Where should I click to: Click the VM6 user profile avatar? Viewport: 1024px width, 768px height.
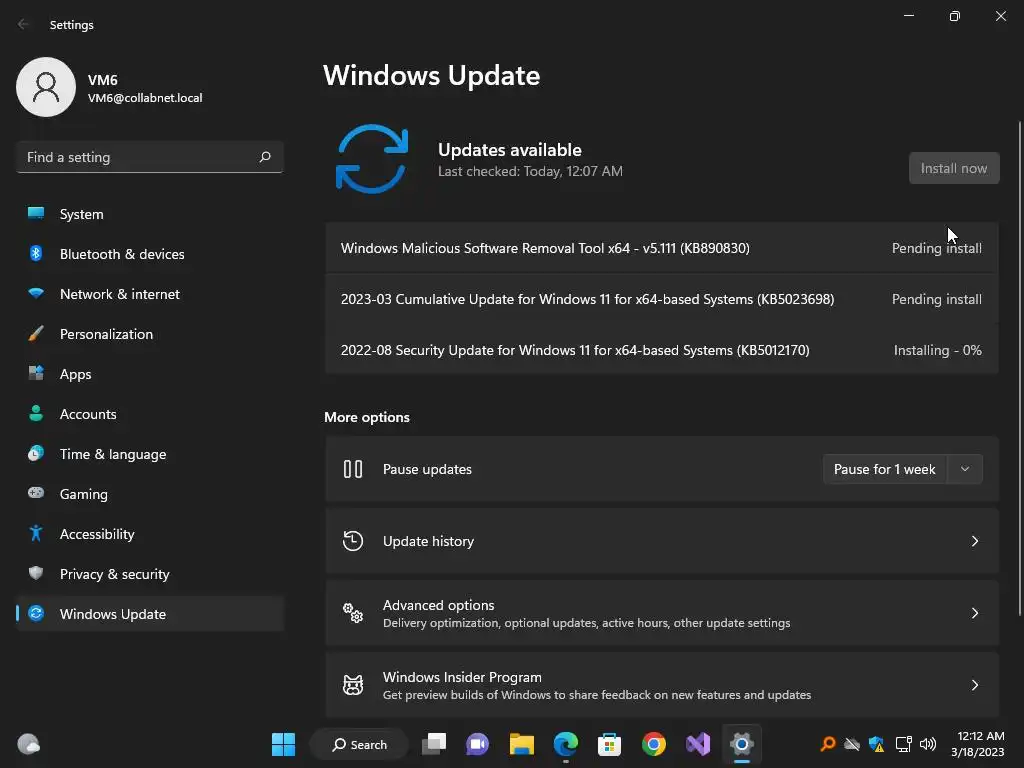pos(46,87)
